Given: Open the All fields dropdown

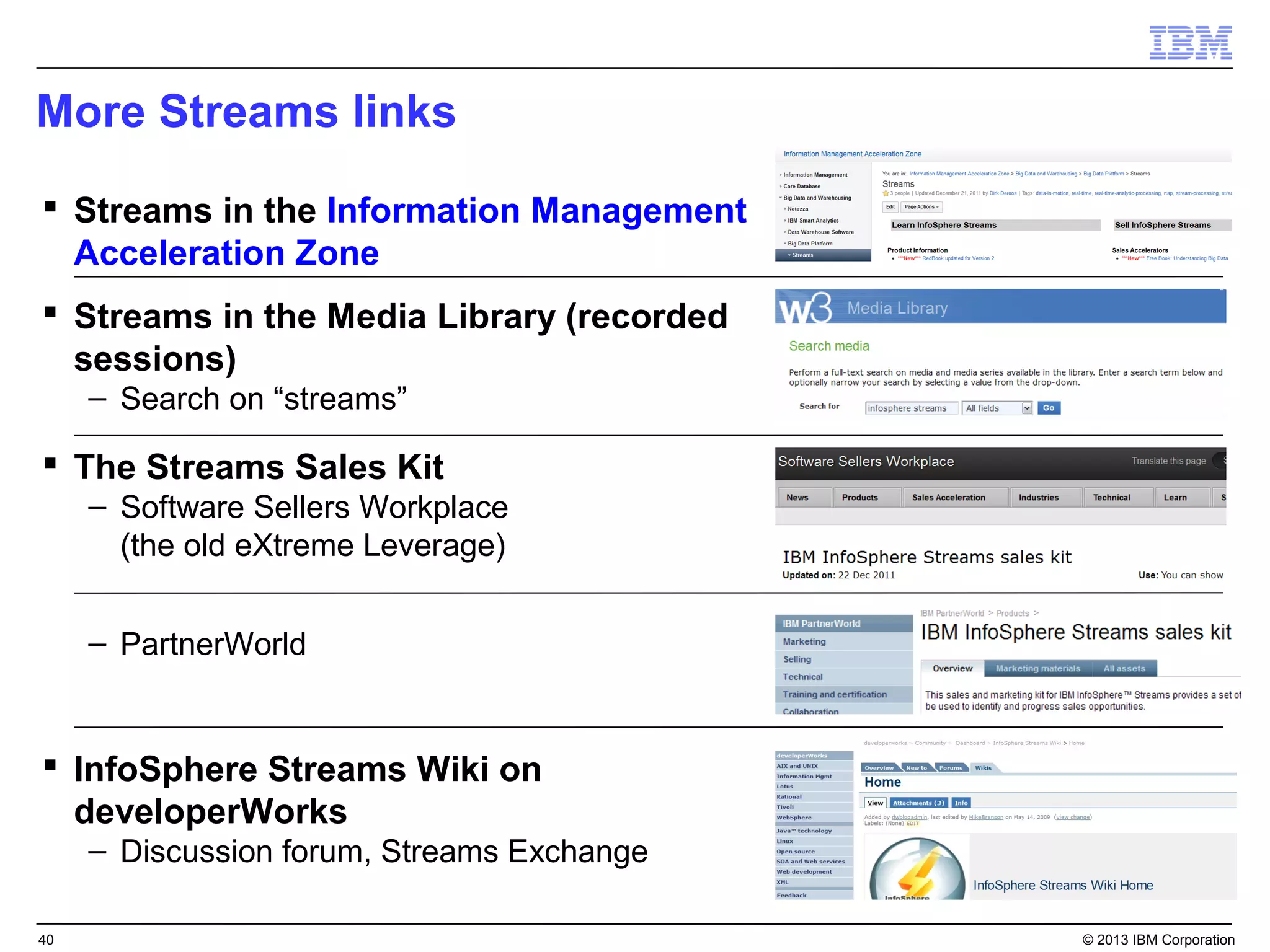Looking at the screenshot, I should click(x=997, y=408).
